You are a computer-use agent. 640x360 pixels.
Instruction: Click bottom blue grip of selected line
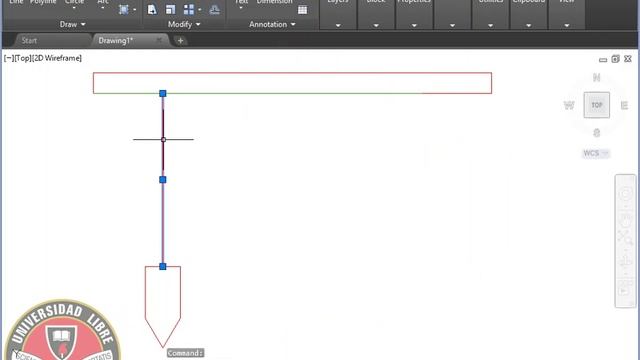click(163, 267)
